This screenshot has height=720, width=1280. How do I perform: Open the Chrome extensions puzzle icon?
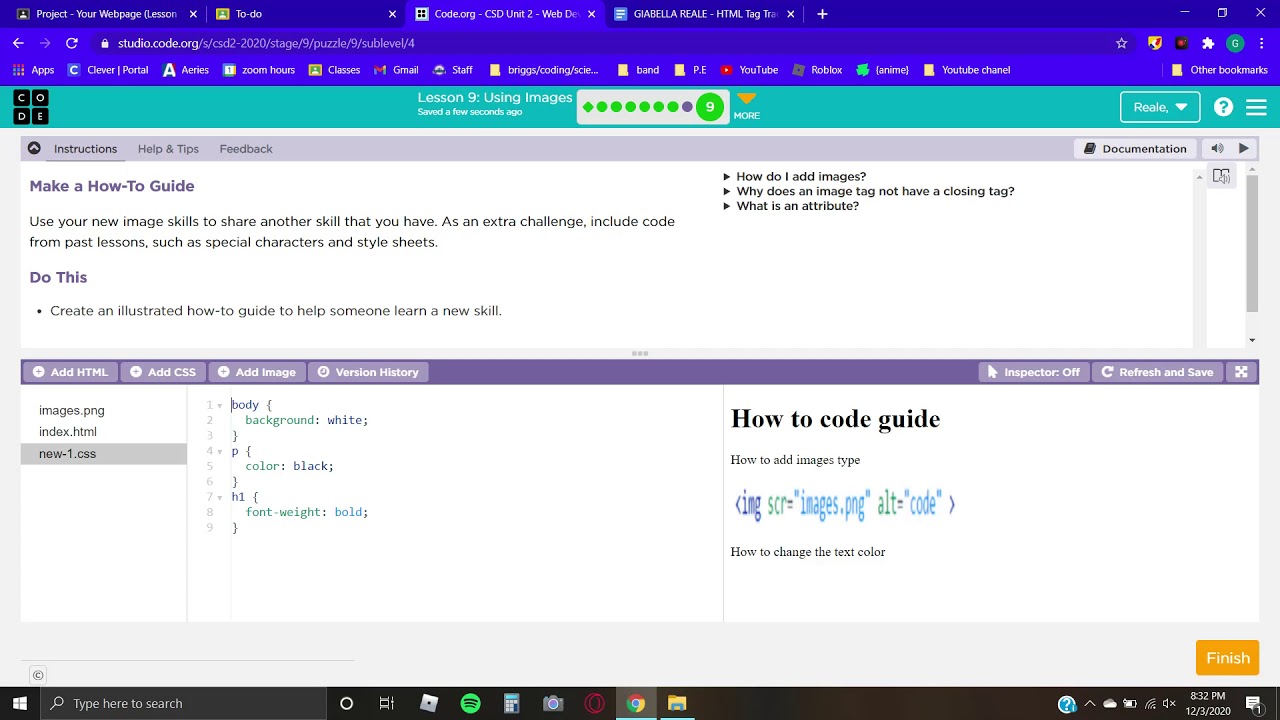click(1208, 43)
